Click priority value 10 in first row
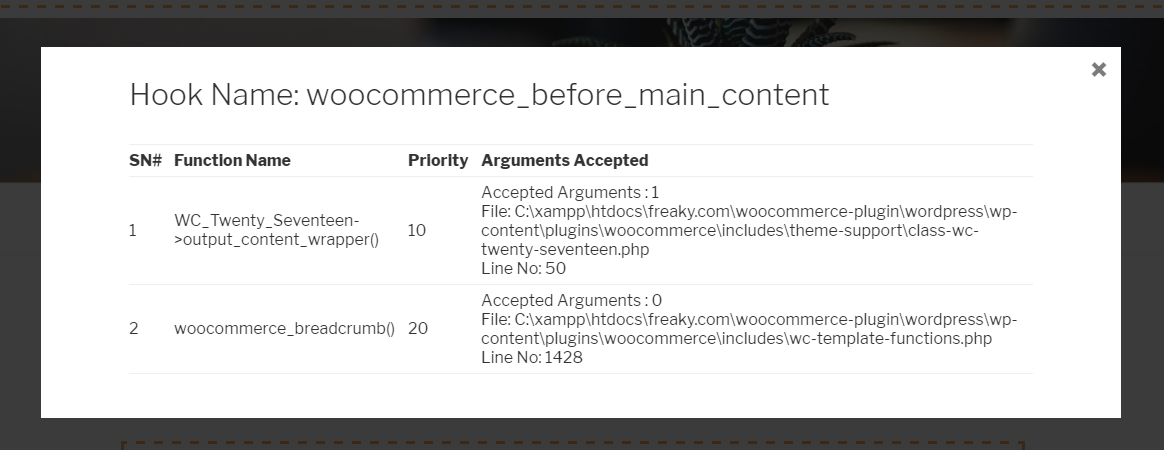Image resolution: width=1164 pixels, height=450 pixels. click(x=416, y=230)
